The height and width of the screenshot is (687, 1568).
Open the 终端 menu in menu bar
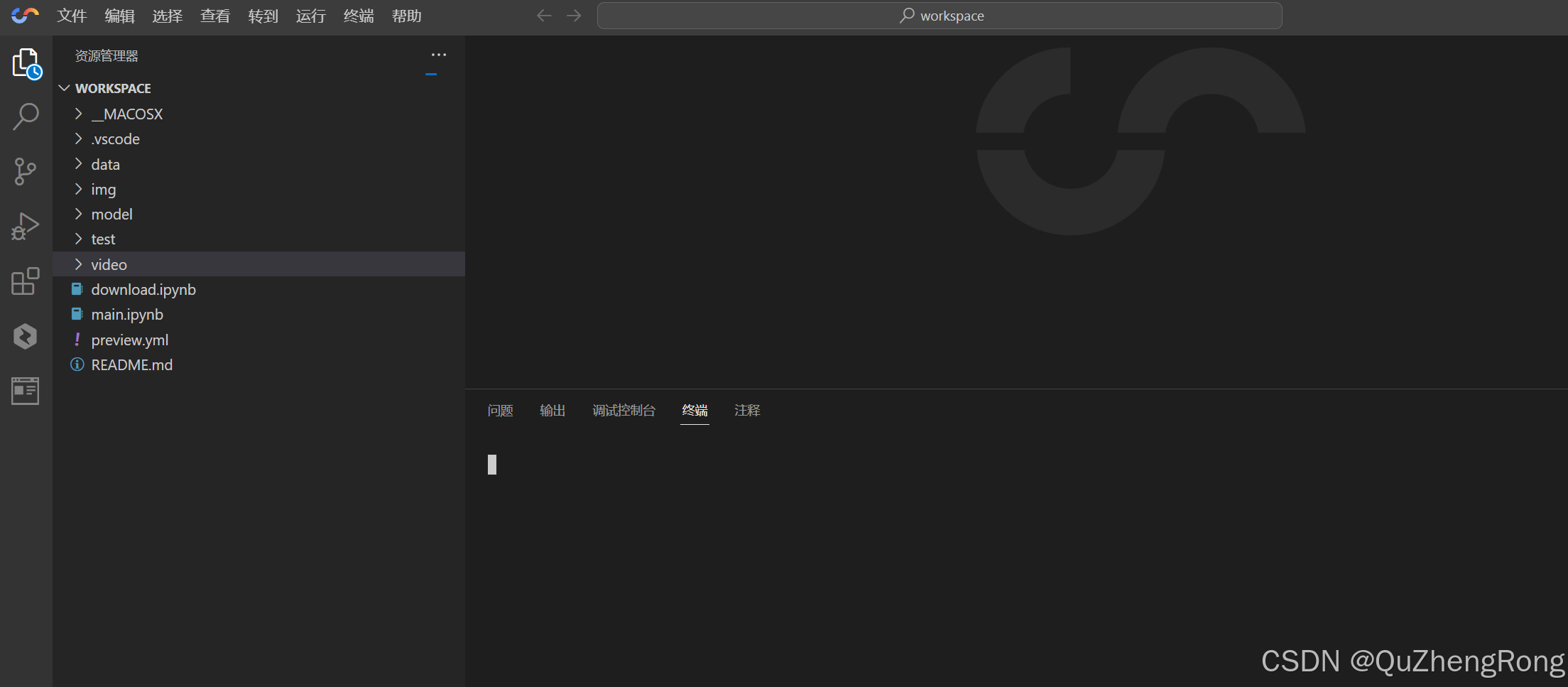tap(359, 16)
